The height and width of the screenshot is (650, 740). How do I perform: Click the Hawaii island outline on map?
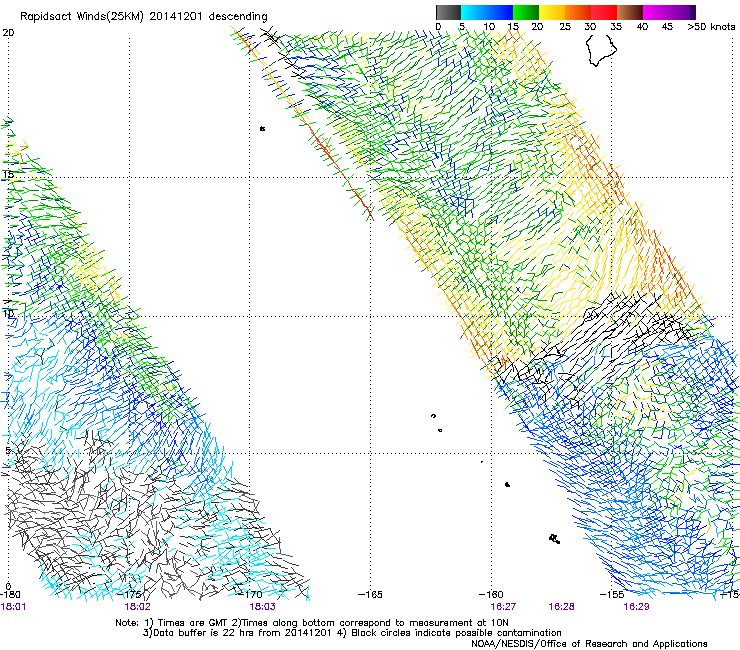601,51
